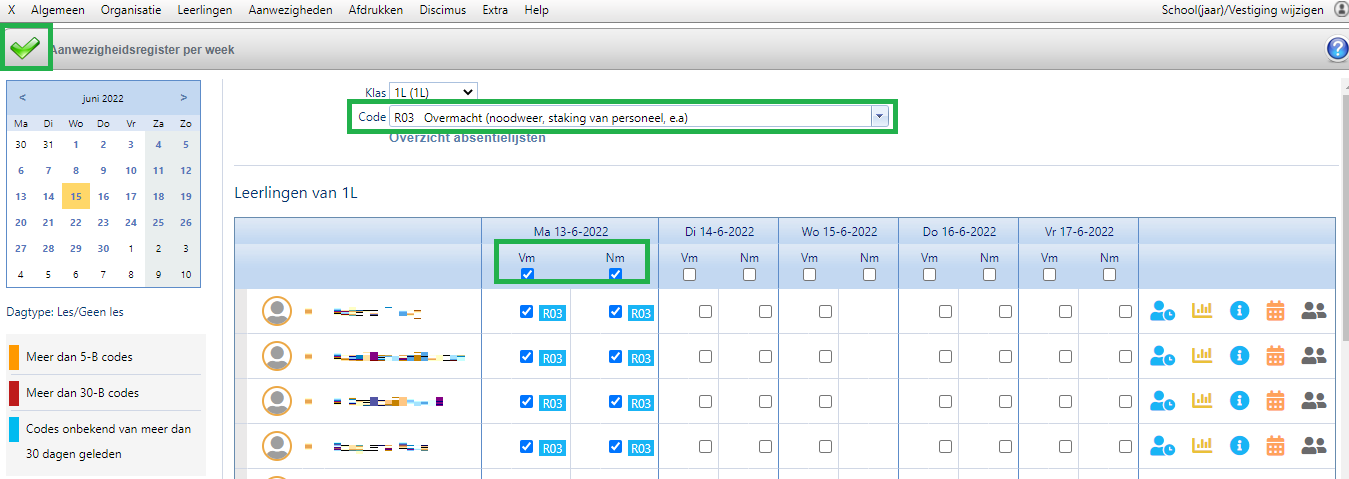Image resolution: width=1349 pixels, height=479 pixels.
Task: Click the avatar photo of the third student
Action: [x=277, y=402]
